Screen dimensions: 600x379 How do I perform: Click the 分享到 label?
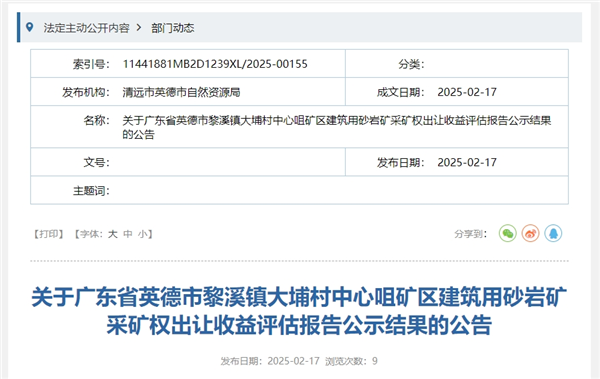tap(470, 234)
